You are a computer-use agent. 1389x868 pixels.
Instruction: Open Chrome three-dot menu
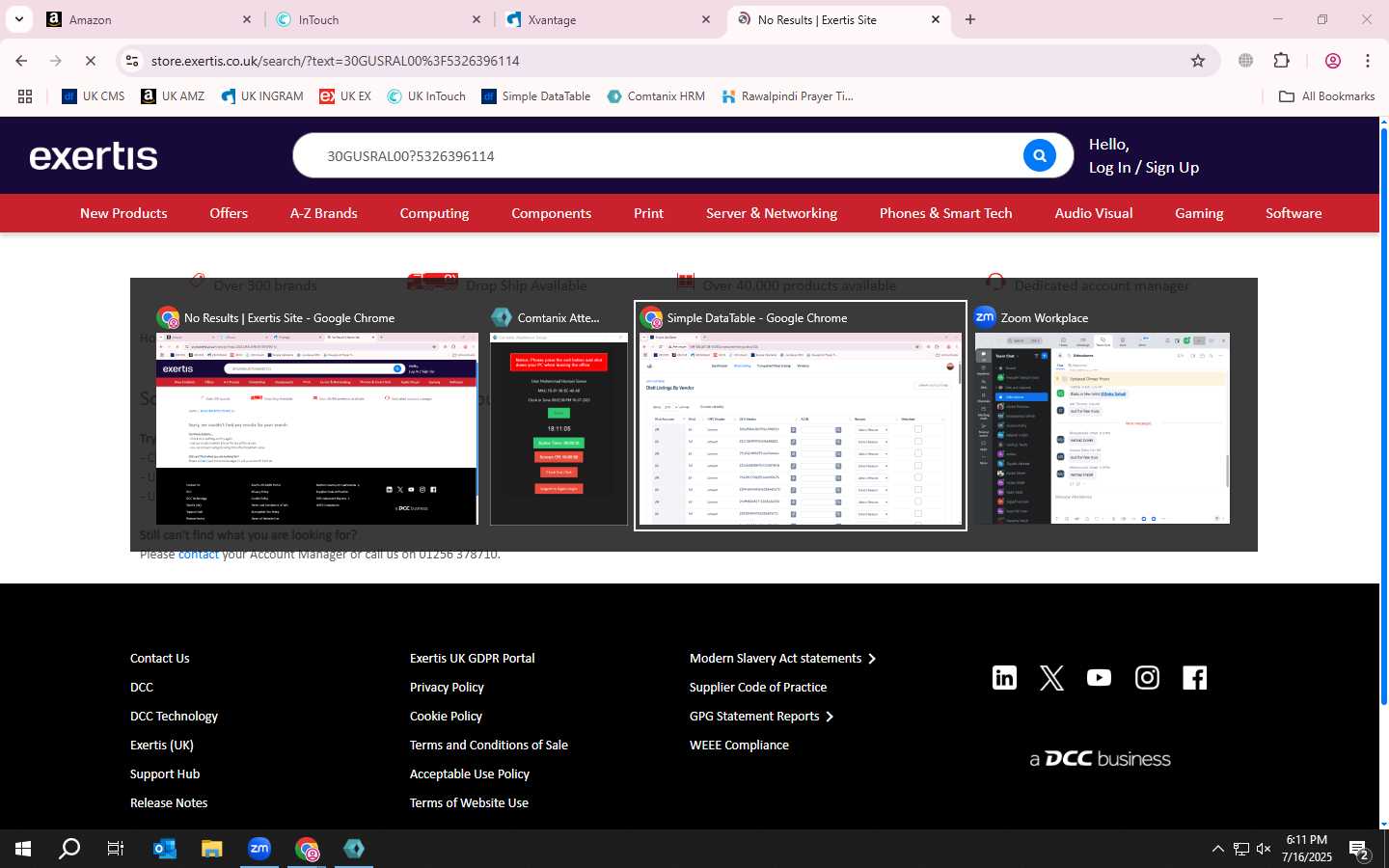pos(1368,61)
